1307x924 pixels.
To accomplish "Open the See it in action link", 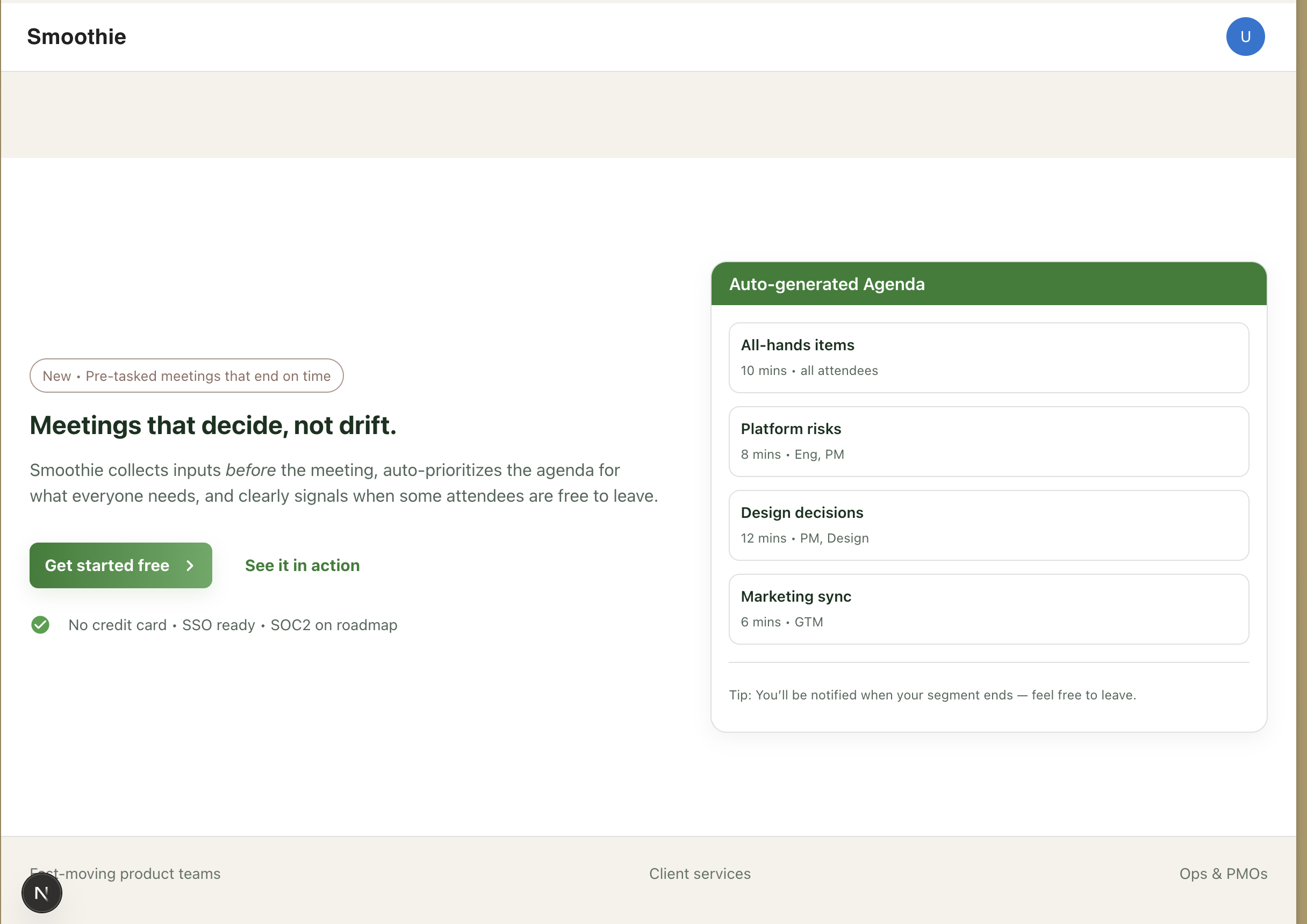I will (302, 566).
